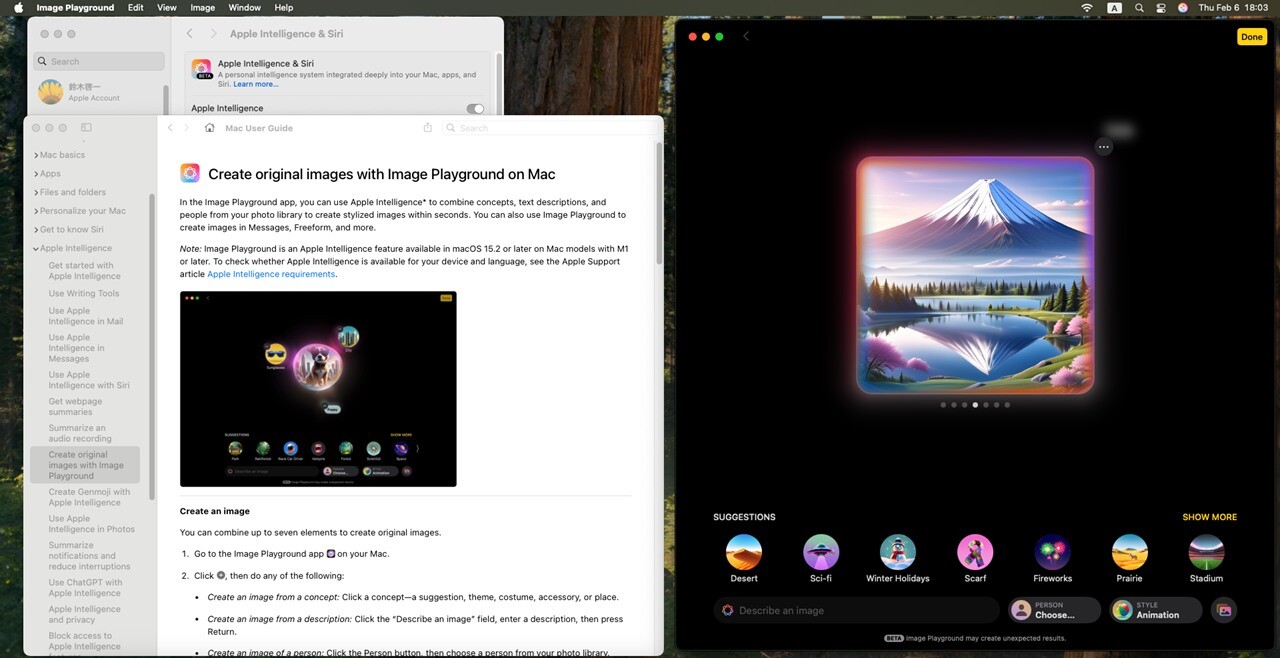Open the Edit menu
Viewport: 1280px width, 658px height.
pyautogui.click(x=136, y=7)
